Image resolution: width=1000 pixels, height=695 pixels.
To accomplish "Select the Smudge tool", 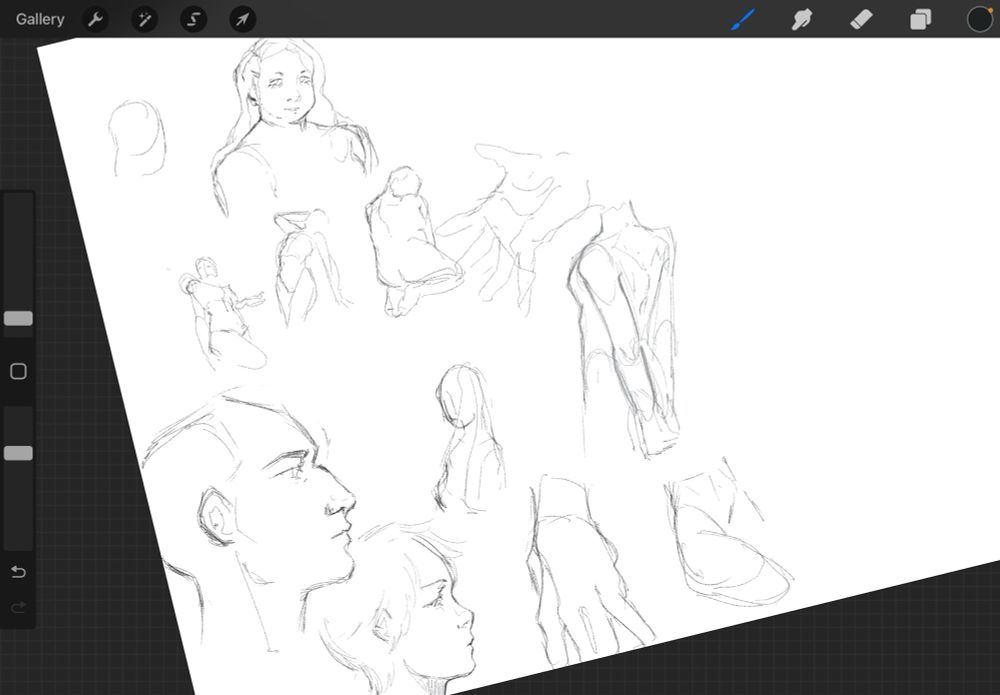I will coord(802,19).
